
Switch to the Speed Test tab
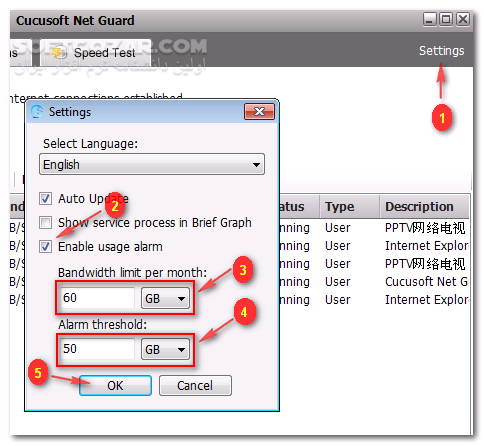point(96,52)
